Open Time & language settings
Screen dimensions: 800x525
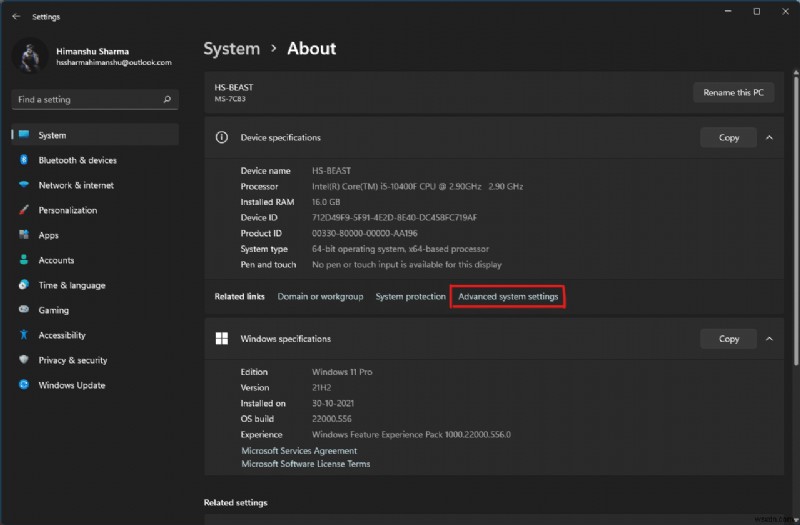pyautogui.click(x=95, y=285)
